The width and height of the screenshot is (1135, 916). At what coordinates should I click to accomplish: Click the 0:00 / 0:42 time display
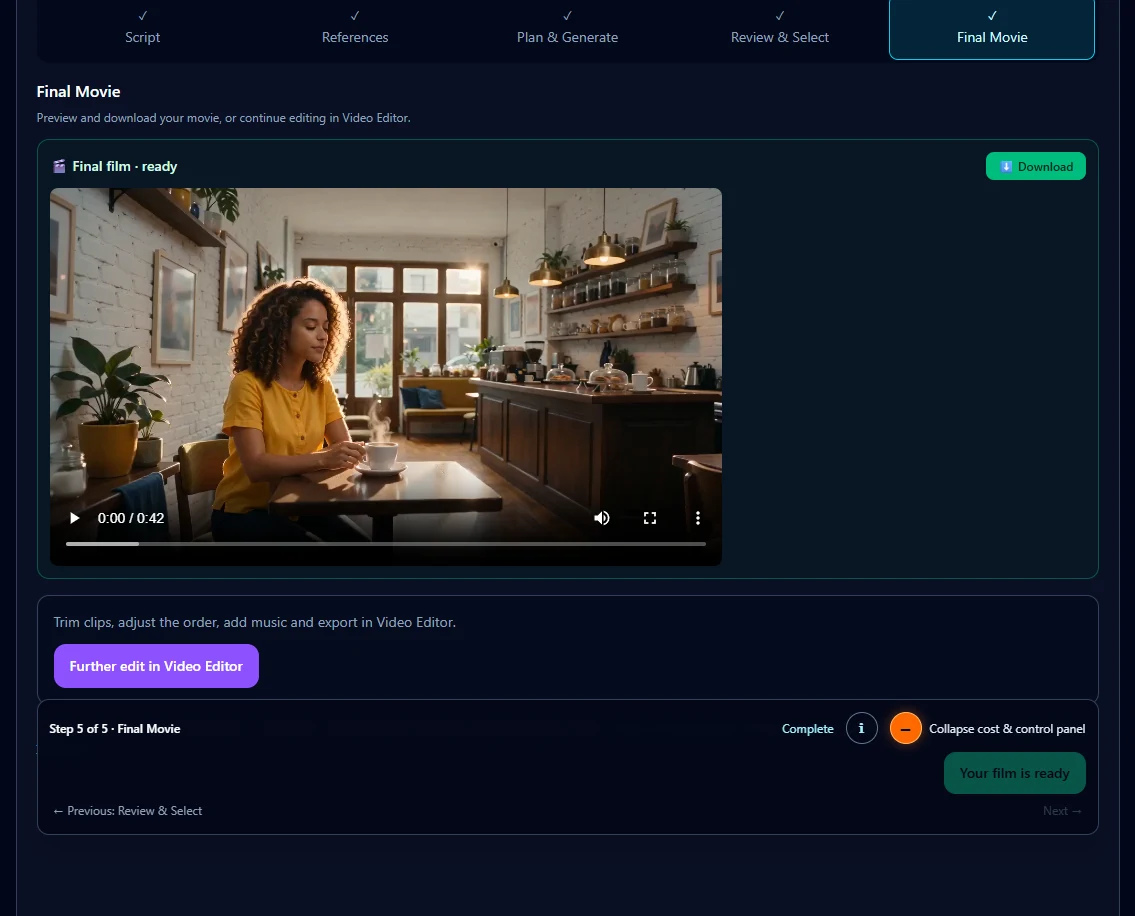coord(131,518)
